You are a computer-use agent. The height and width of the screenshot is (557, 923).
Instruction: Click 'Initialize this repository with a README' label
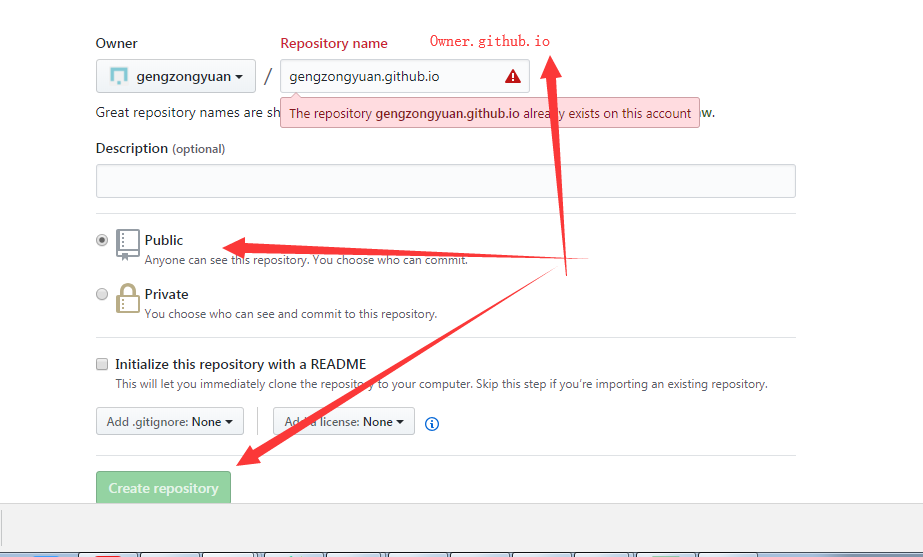[x=241, y=364]
